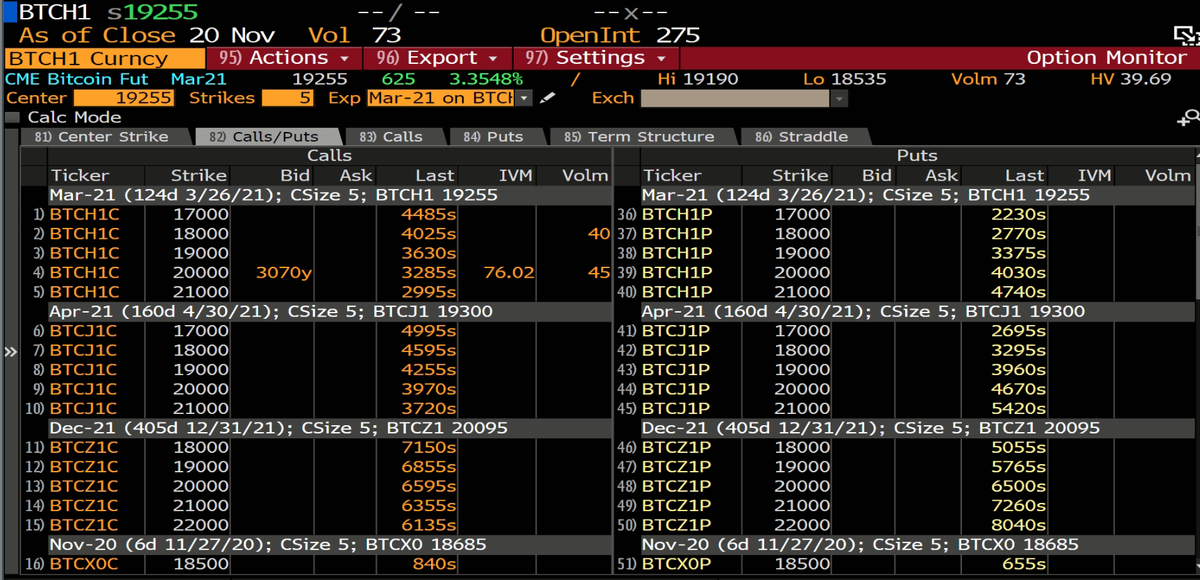Image resolution: width=1200 pixels, height=580 pixels.
Task: Click the Strikes count field
Action: tap(288, 98)
